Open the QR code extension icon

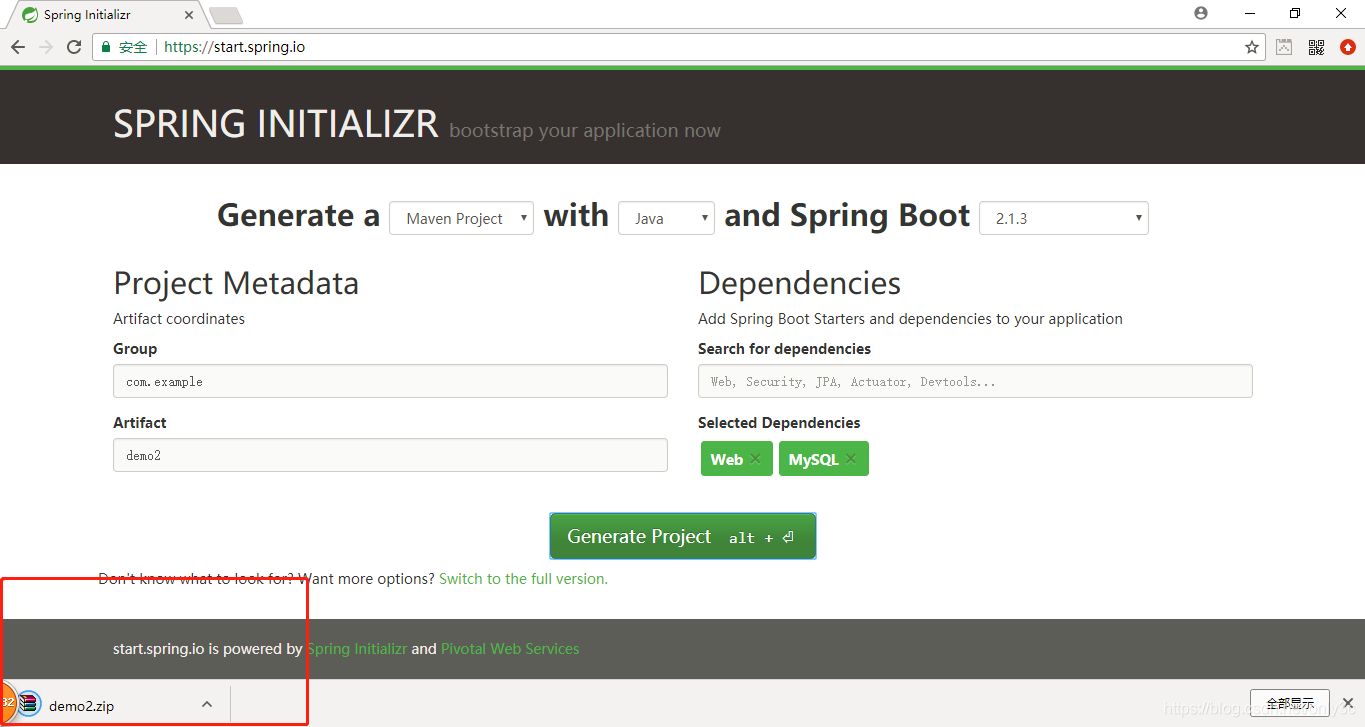coord(1316,47)
